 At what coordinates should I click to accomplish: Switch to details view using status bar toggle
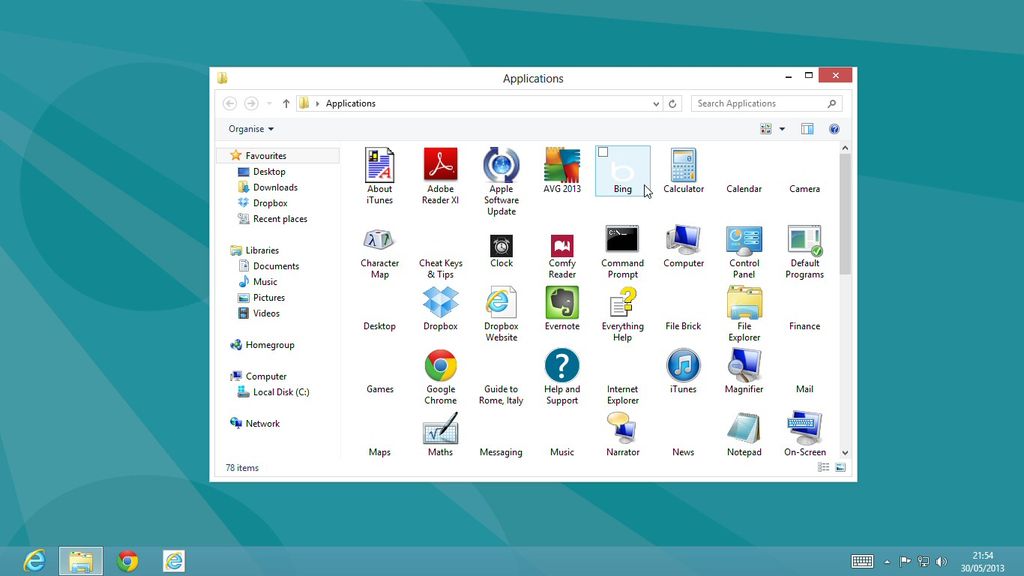(824, 467)
